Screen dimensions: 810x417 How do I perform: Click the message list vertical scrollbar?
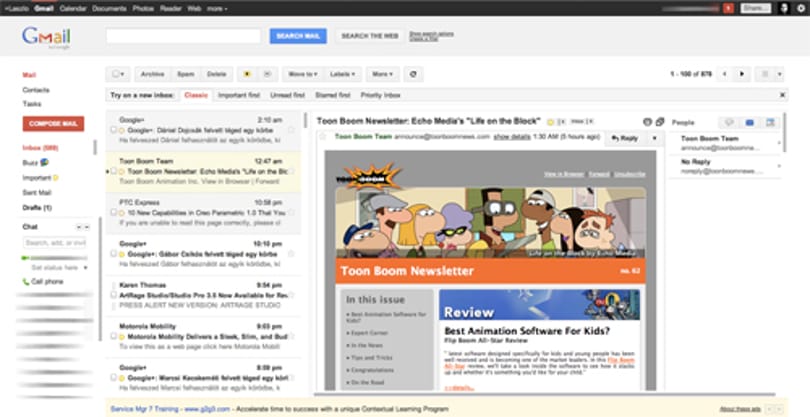tap(305, 120)
